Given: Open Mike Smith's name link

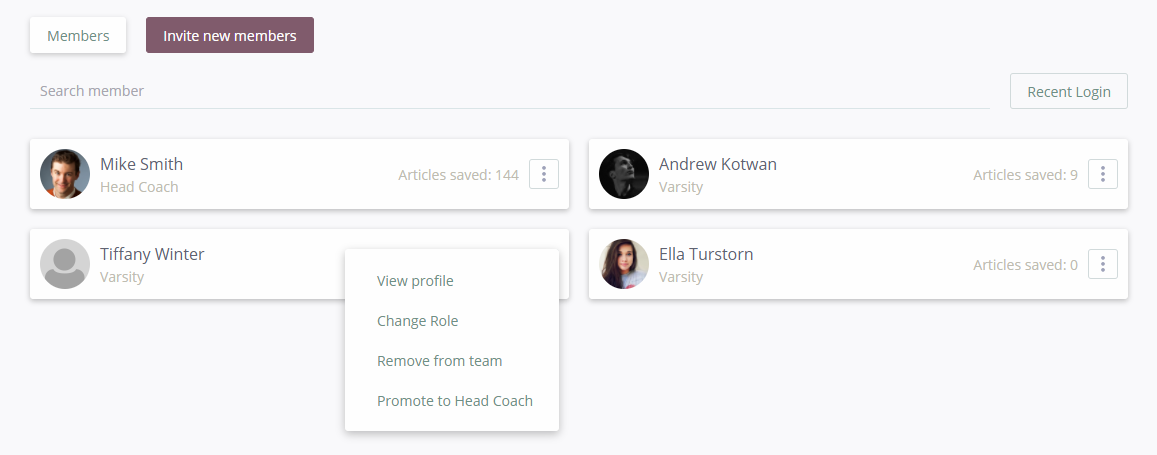Looking at the screenshot, I should click(142, 164).
